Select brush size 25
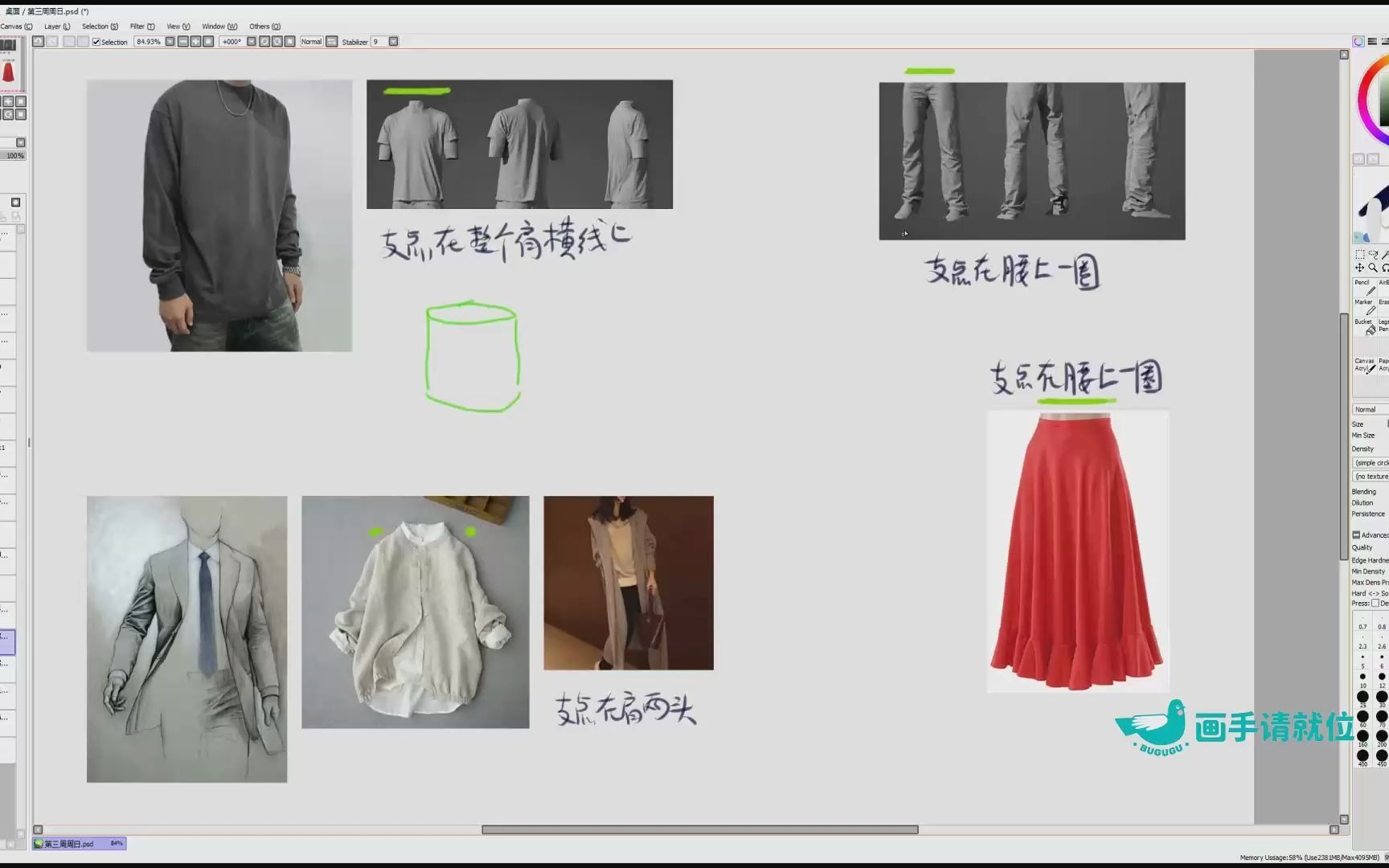The height and width of the screenshot is (868, 1389). (1362, 699)
